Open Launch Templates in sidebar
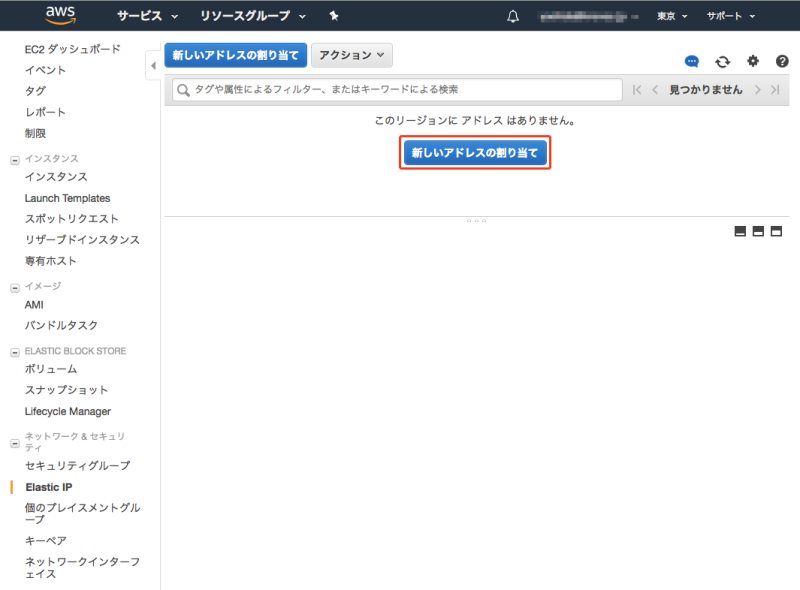800x590 pixels. [x=67, y=198]
